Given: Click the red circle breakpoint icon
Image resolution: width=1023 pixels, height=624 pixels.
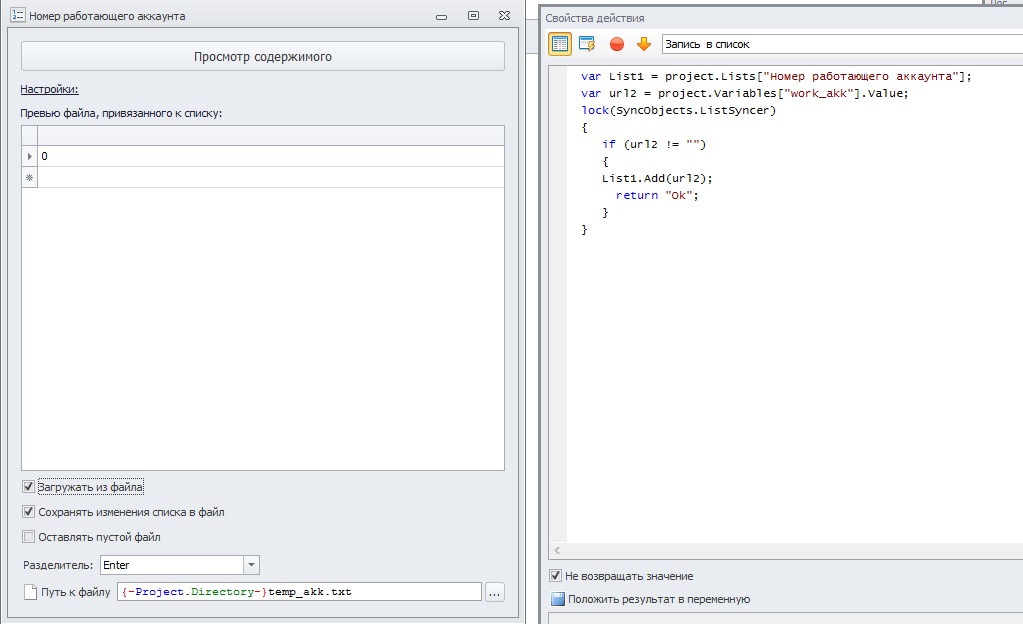Looking at the screenshot, I should click(x=616, y=43).
